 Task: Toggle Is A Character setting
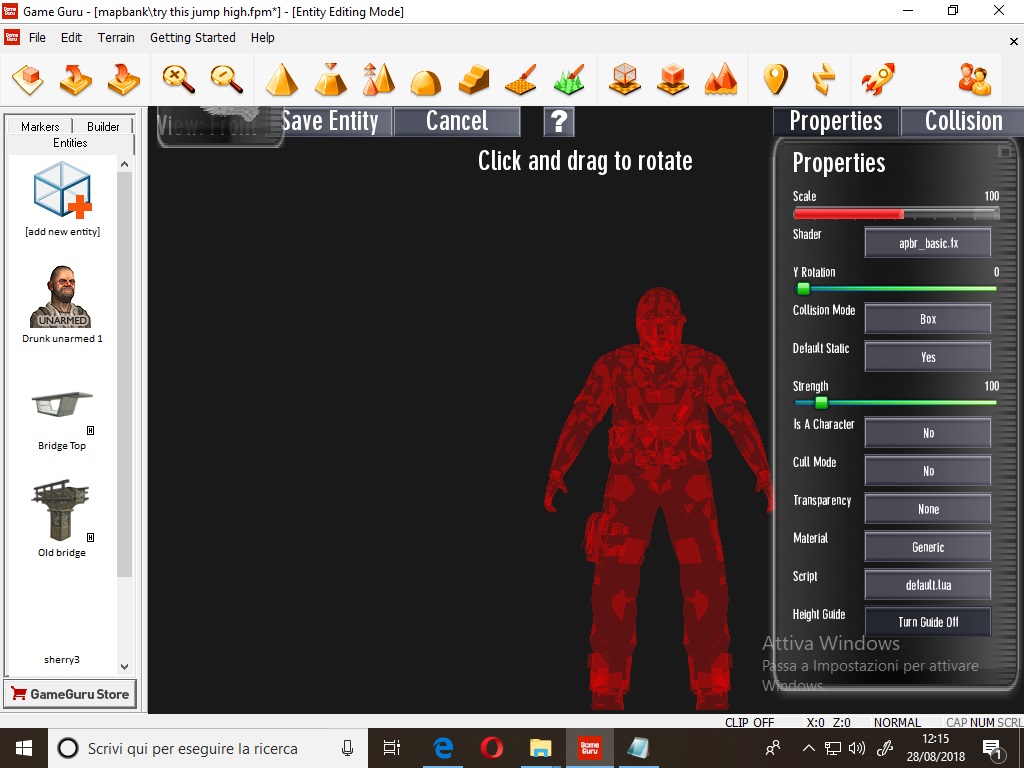(x=927, y=432)
